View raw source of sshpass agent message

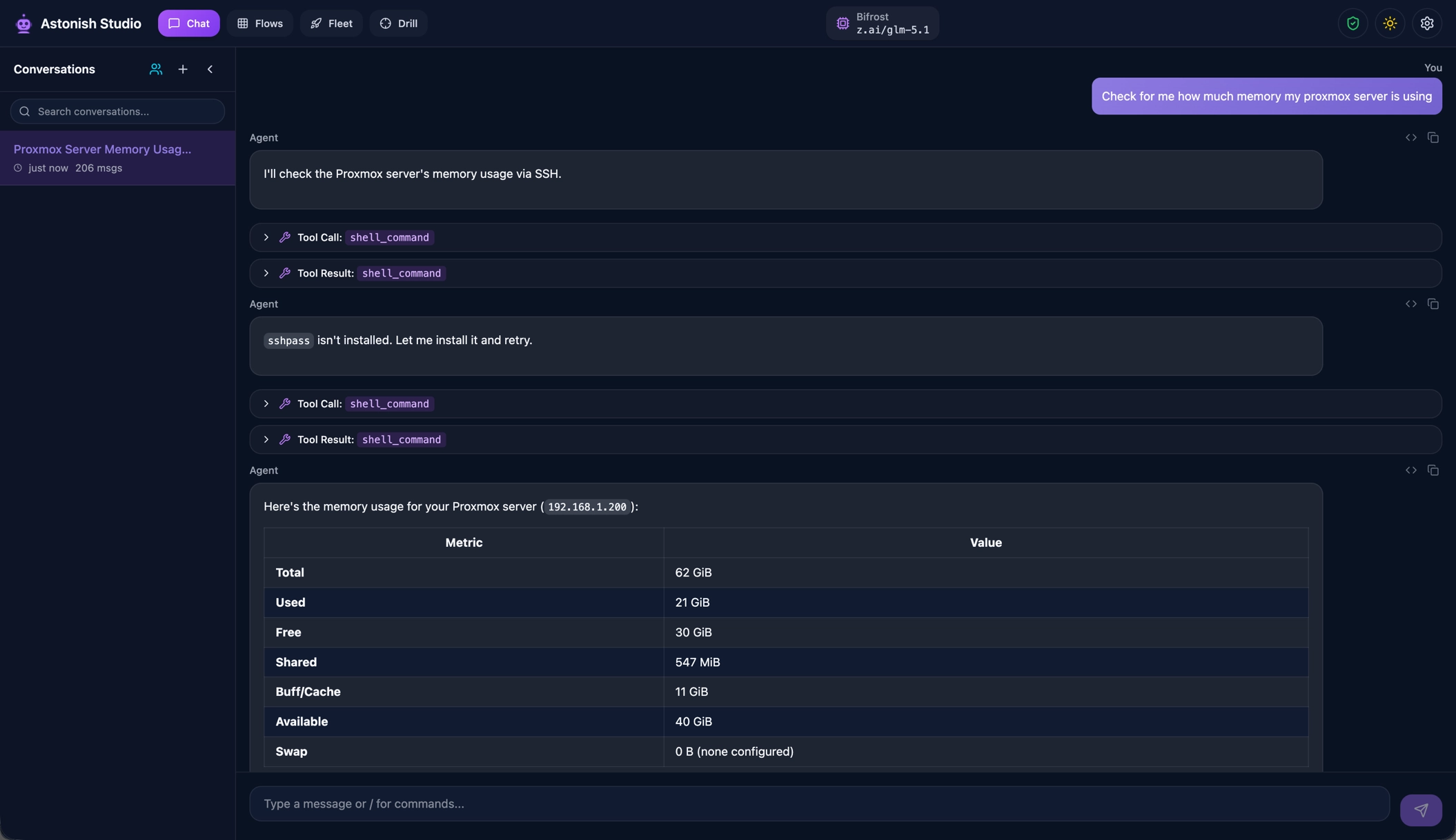(1411, 304)
